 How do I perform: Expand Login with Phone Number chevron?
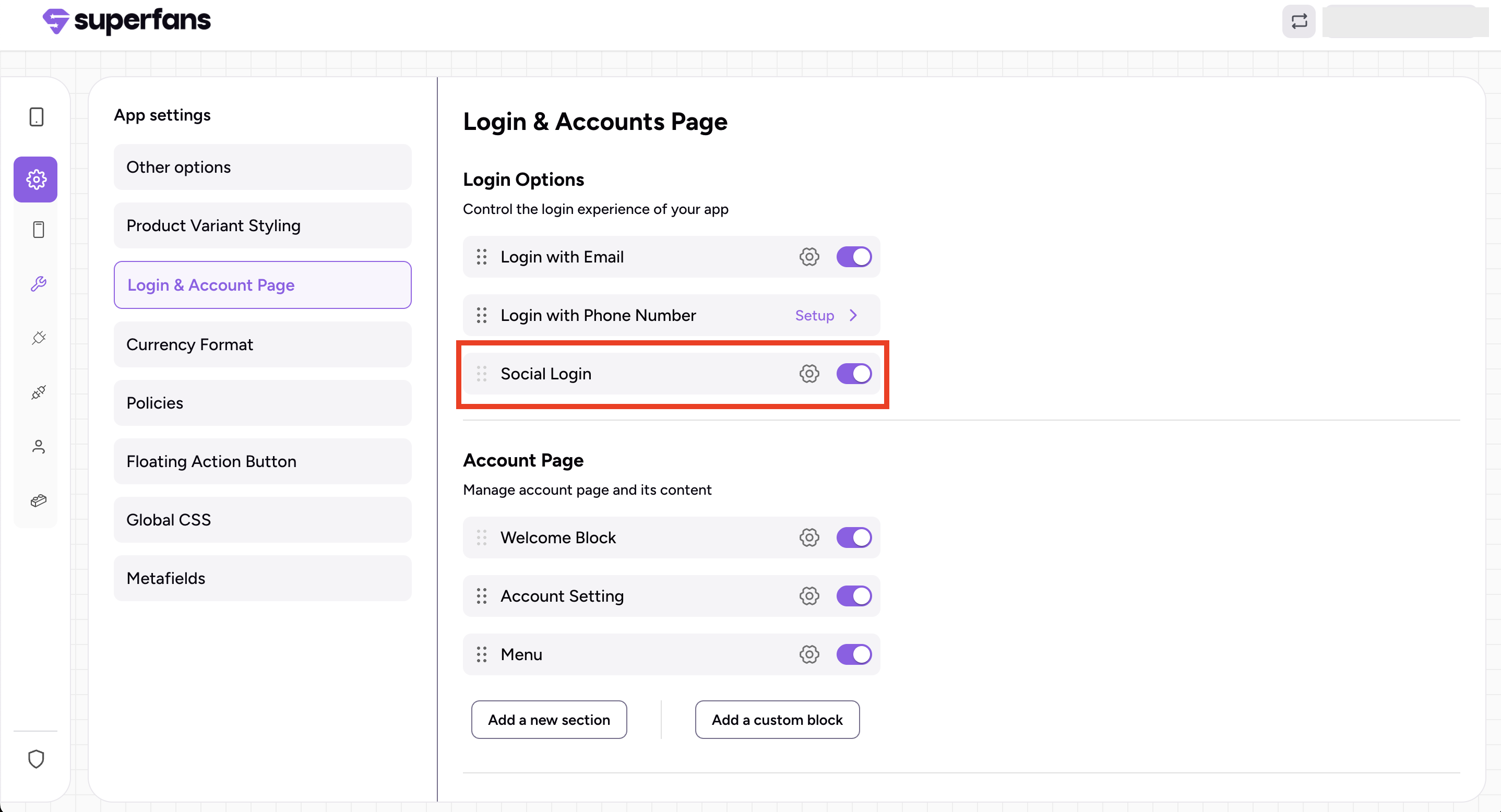pos(853,315)
